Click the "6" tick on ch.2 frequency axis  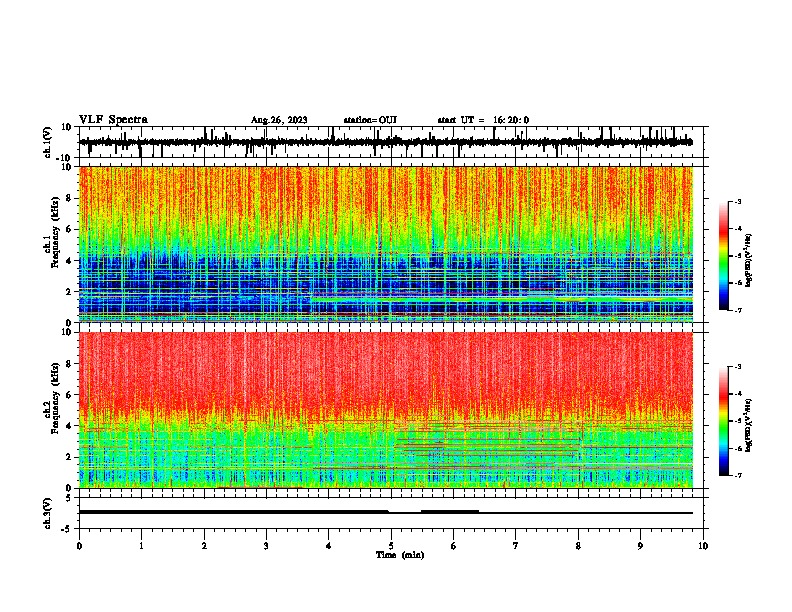pos(69,395)
